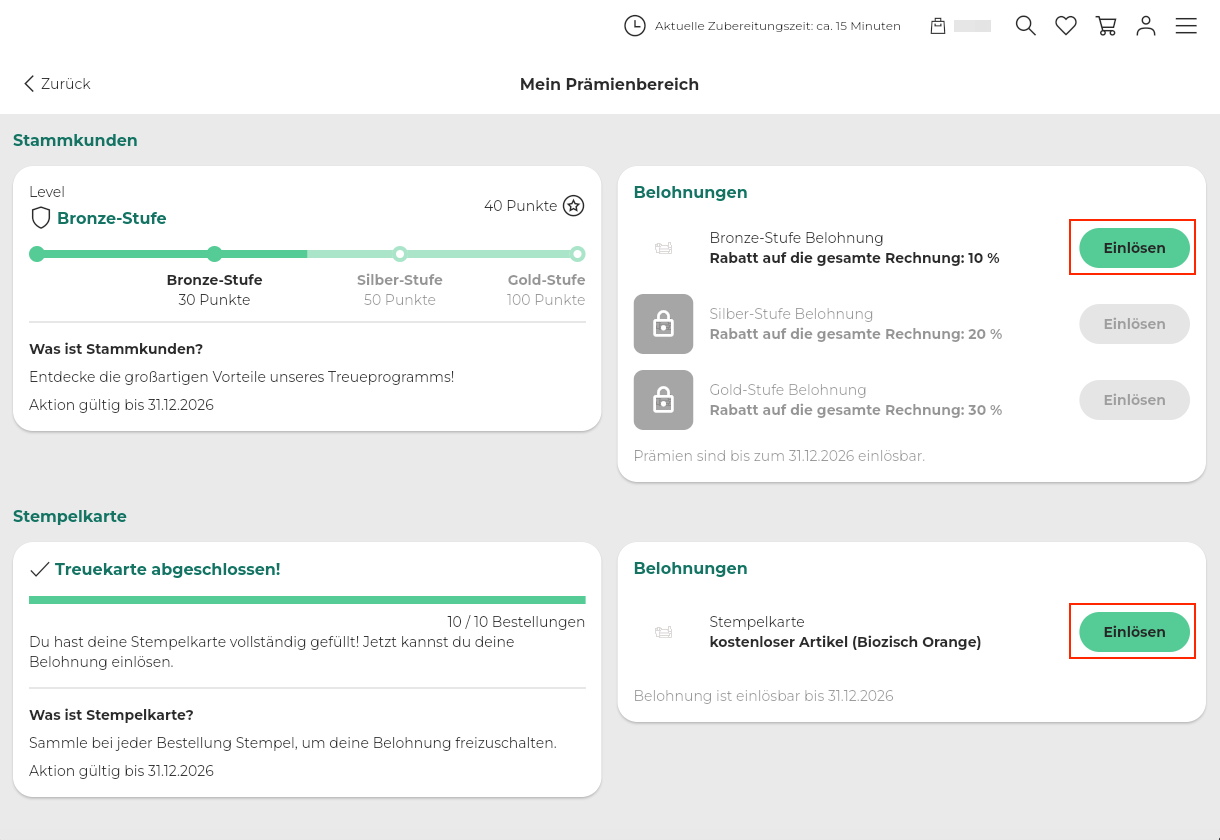Click the Gold-Stufe marker on the progress bar
The width and height of the screenshot is (1220, 840).
(577, 254)
